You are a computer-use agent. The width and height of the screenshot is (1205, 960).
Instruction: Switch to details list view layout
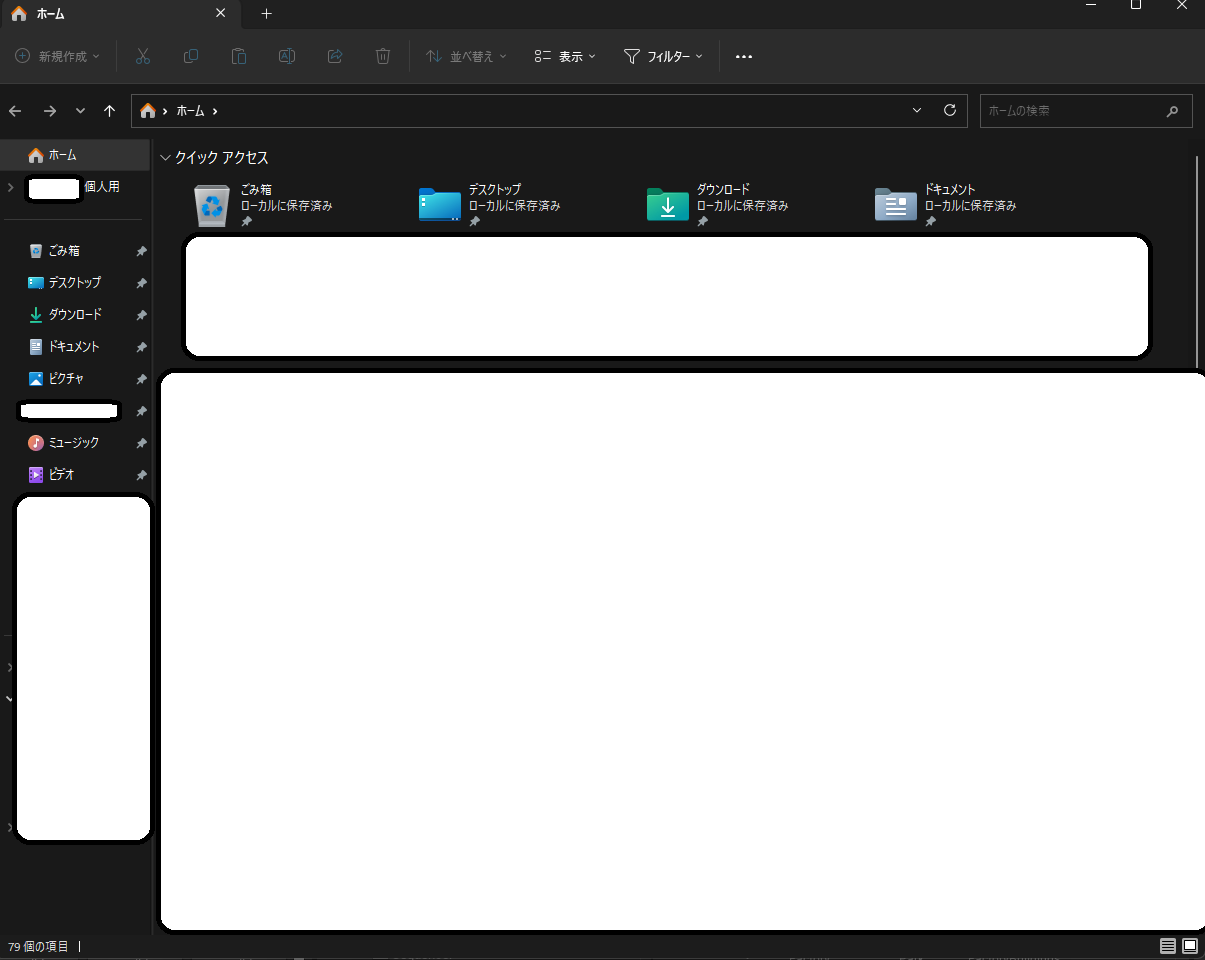tap(1167, 946)
